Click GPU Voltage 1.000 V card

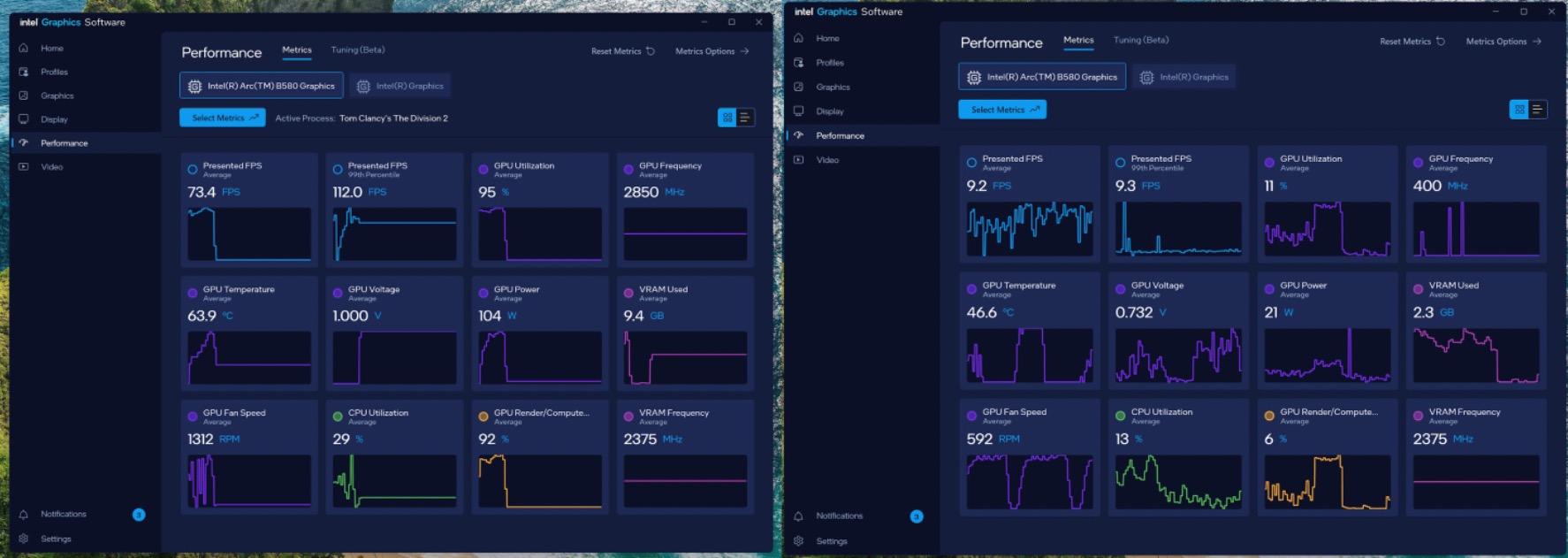tap(394, 333)
